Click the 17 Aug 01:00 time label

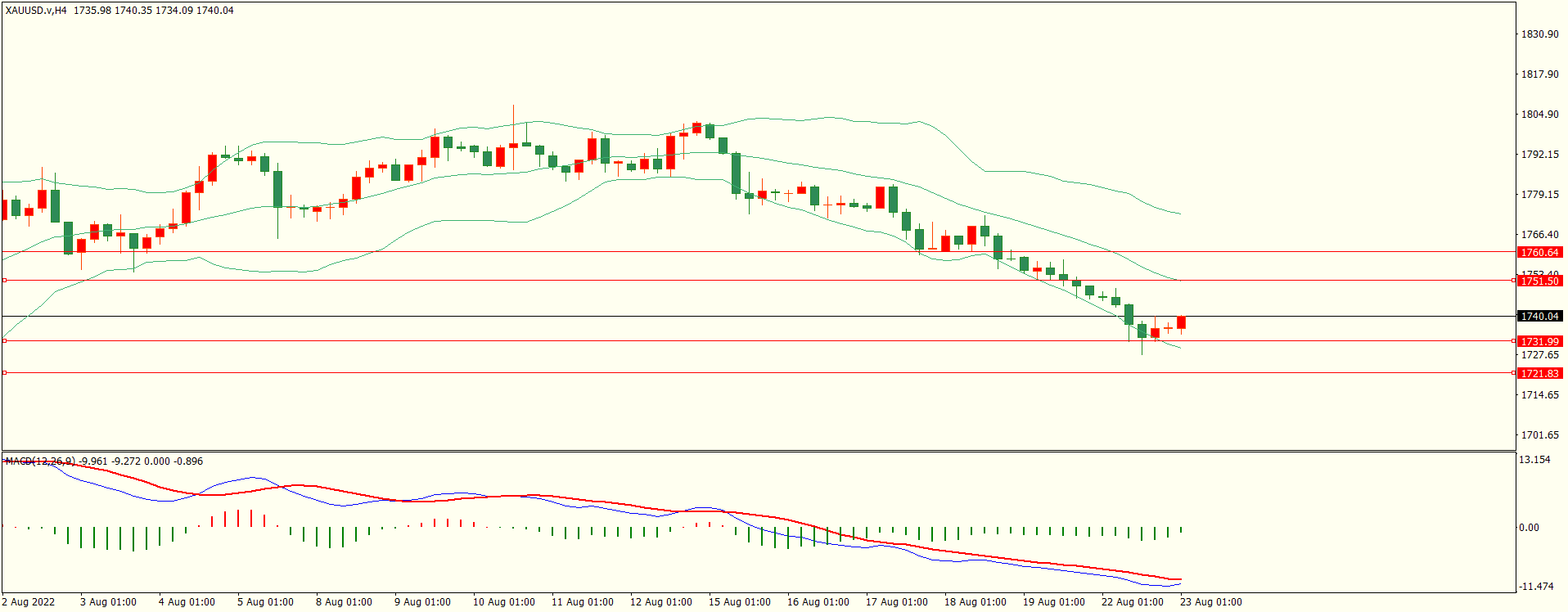[x=897, y=602]
